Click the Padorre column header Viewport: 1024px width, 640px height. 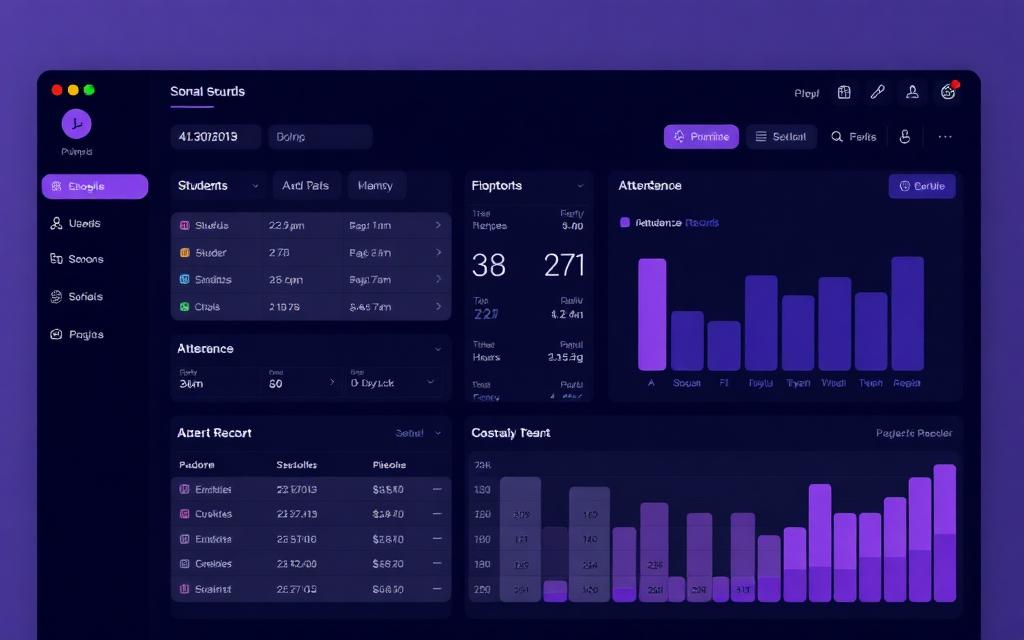(197, 465)
